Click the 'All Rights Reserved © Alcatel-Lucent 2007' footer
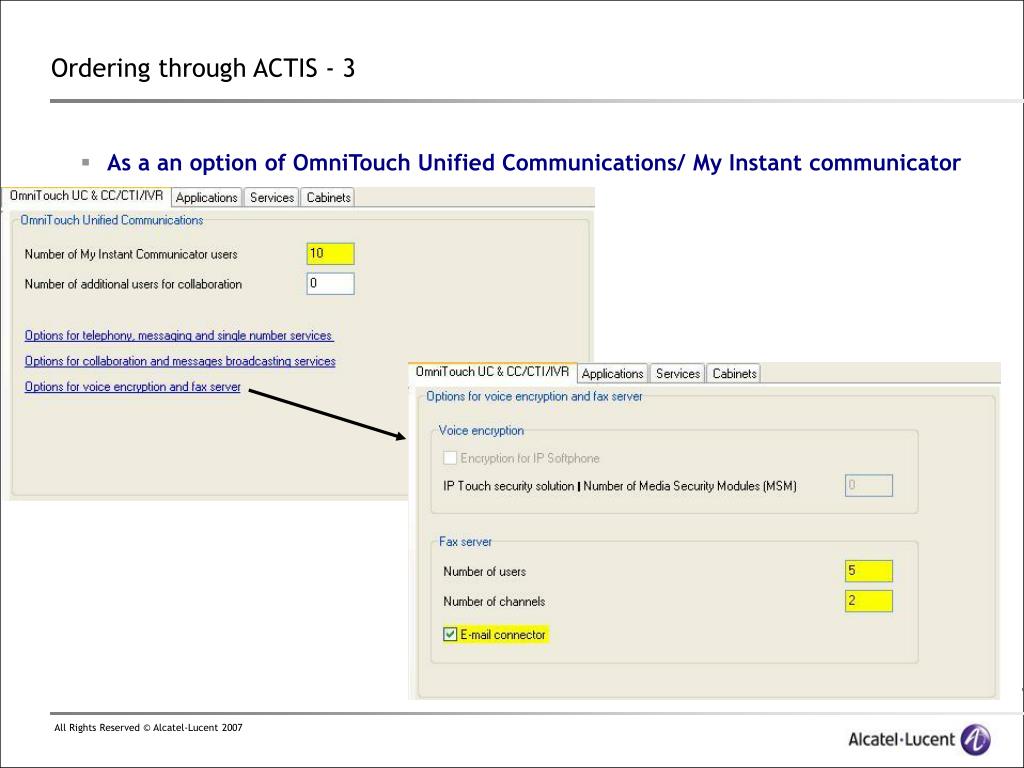Image resolution: width=1024 pixels, height=768 pixels. click(148, 728)
